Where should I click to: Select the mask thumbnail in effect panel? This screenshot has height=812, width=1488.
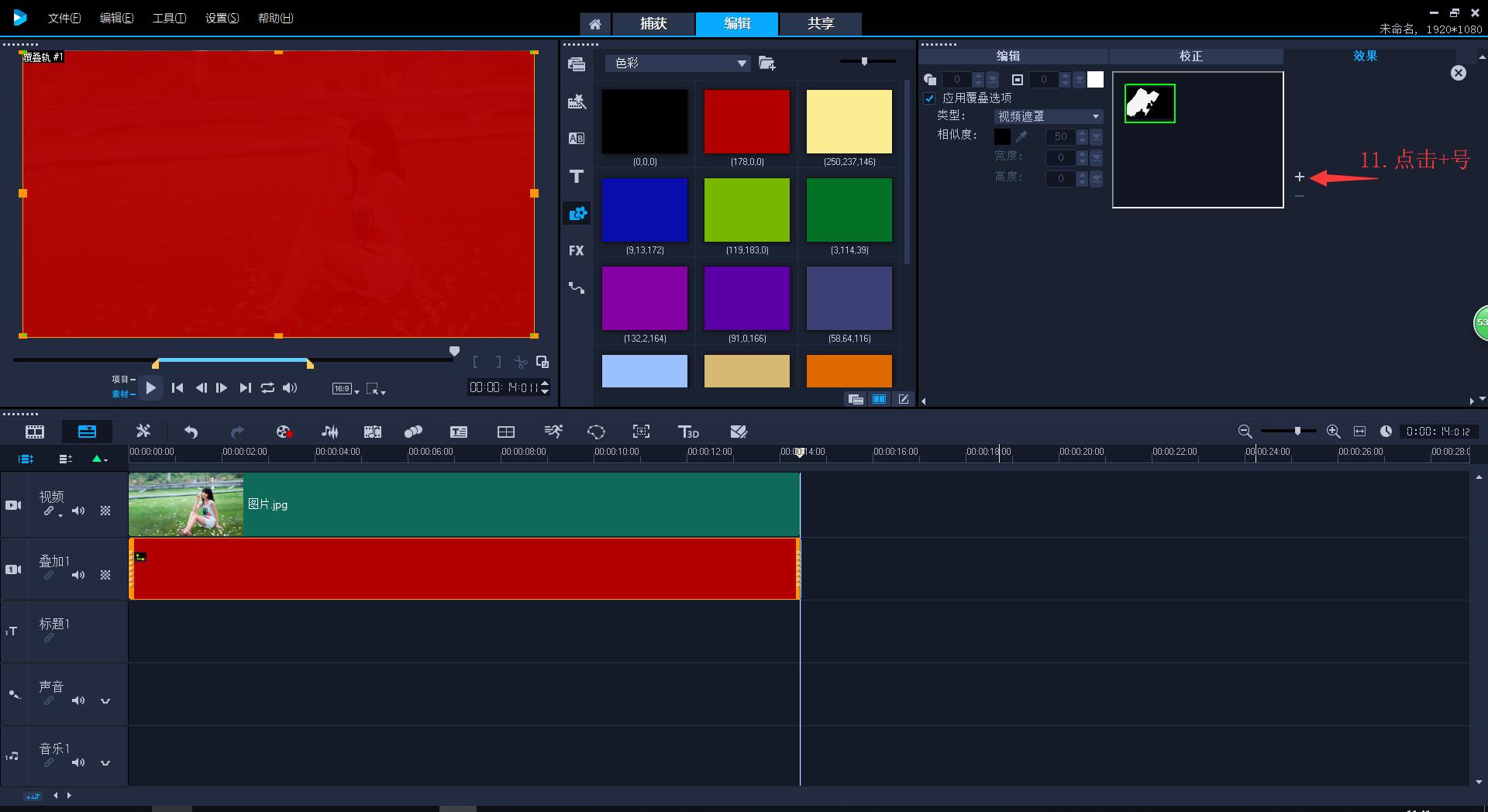click(1150, 103)
